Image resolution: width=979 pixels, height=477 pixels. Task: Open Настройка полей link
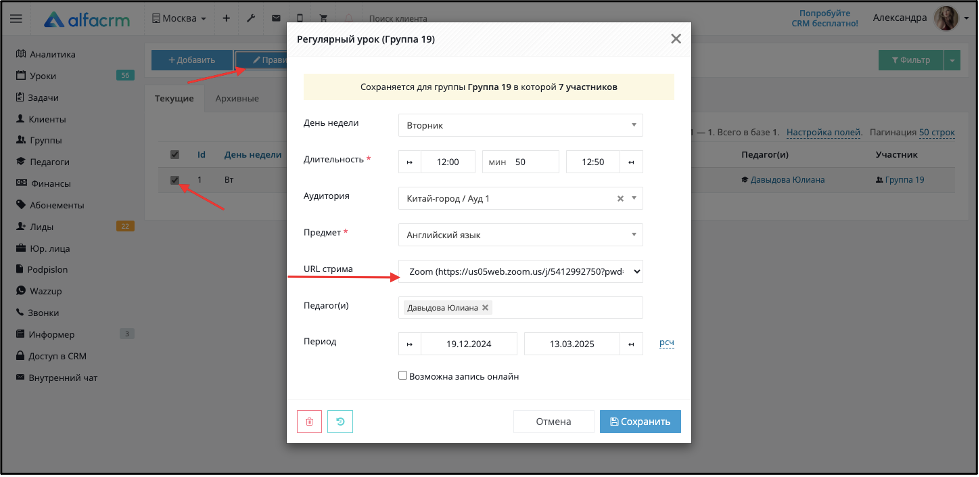tap(824, 132)
